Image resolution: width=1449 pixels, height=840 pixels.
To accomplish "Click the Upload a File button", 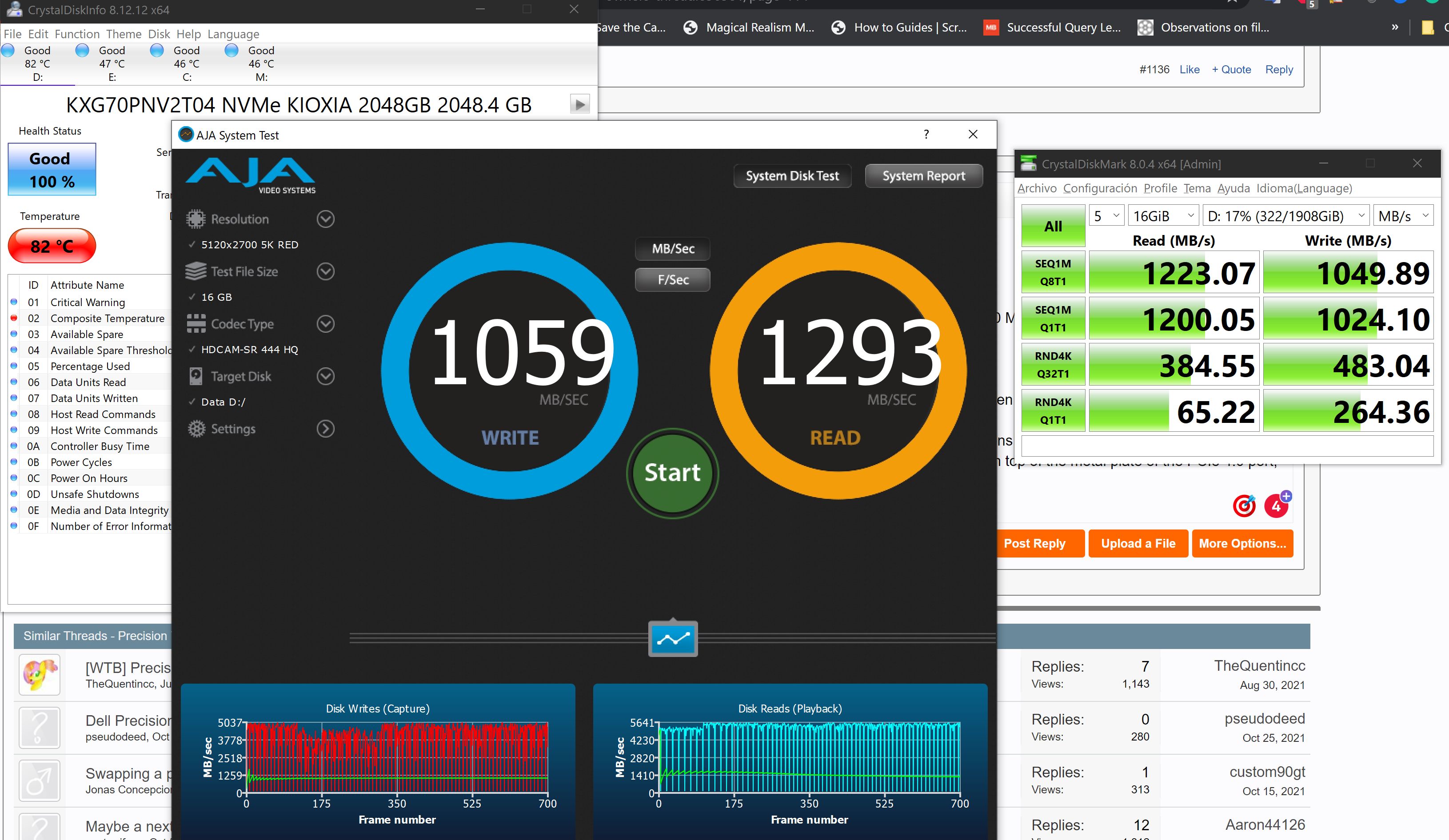I will click(x=1138, y=543).
